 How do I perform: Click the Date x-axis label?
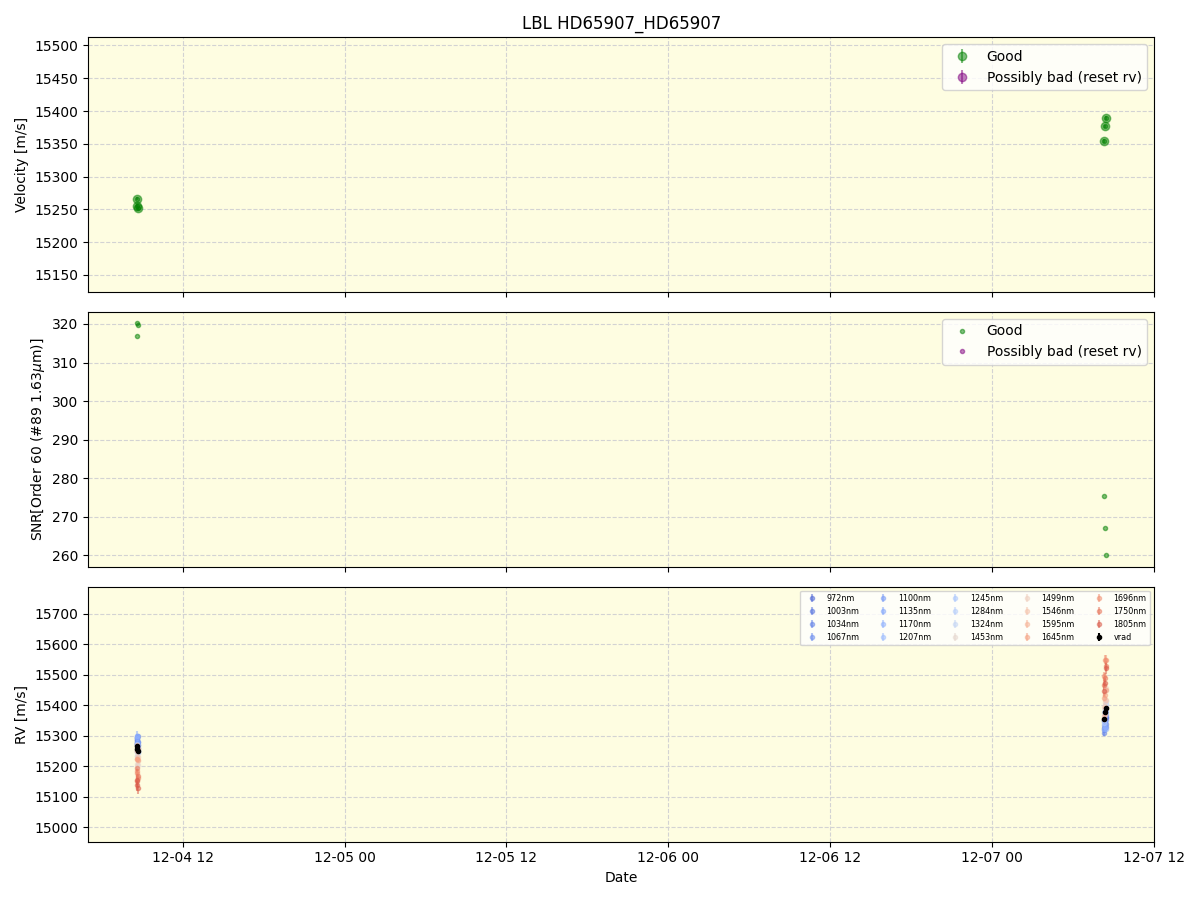pyautogui.click(x=621, y=877)
